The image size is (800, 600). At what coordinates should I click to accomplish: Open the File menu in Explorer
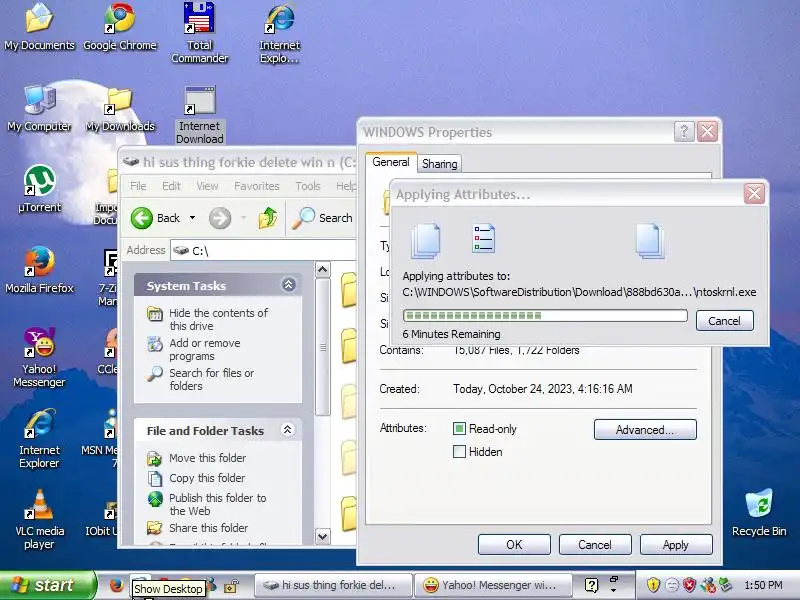(x=138, y=186)
